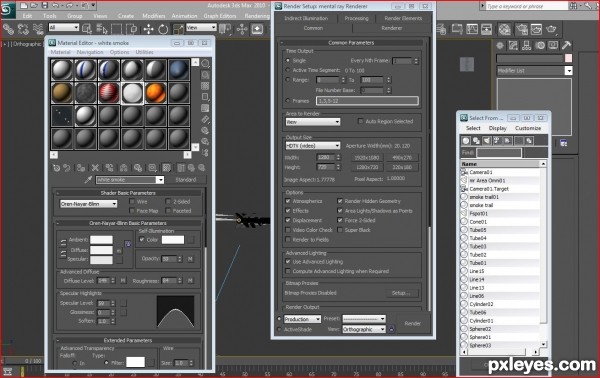Click the Hierarchy panel icon in command panel
Viewport: 600px width, 378px height.
tap(526, 46)
